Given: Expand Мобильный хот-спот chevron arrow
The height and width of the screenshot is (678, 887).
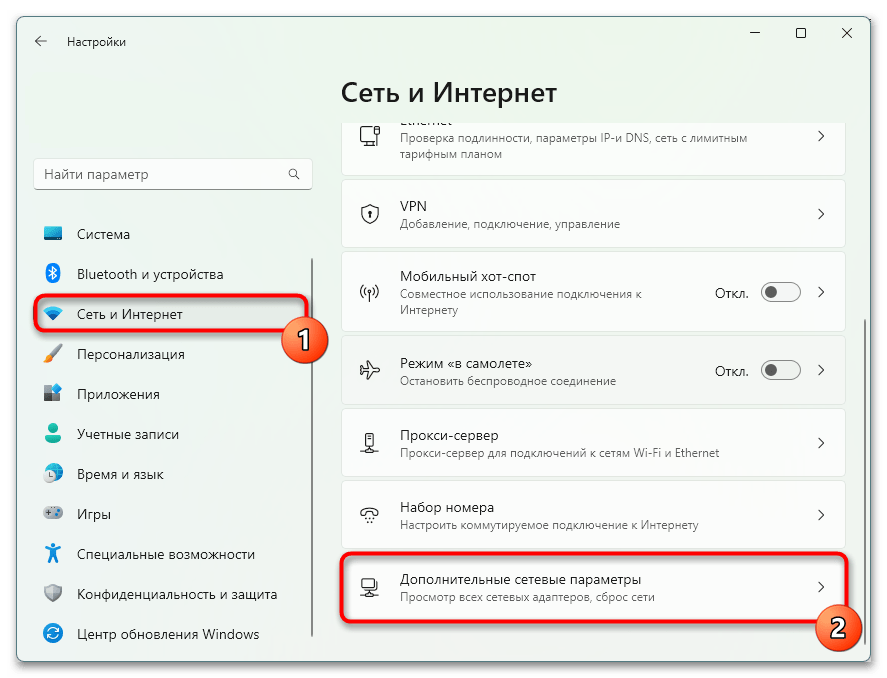Looking at the screenshot, I should (821, 292).
